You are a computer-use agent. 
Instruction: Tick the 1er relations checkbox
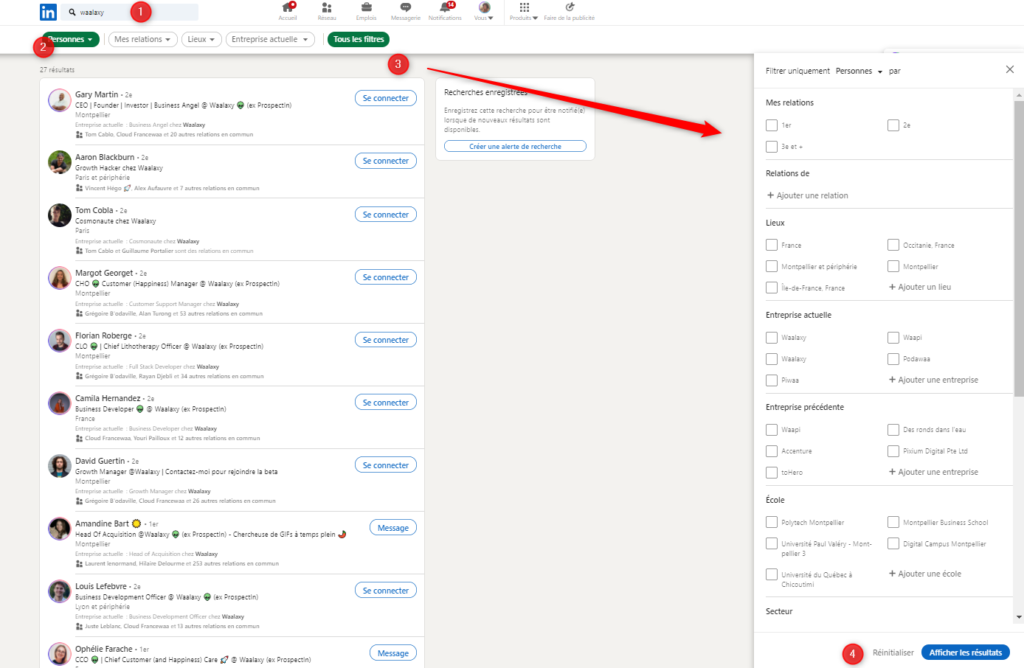[x=772, y=125]
